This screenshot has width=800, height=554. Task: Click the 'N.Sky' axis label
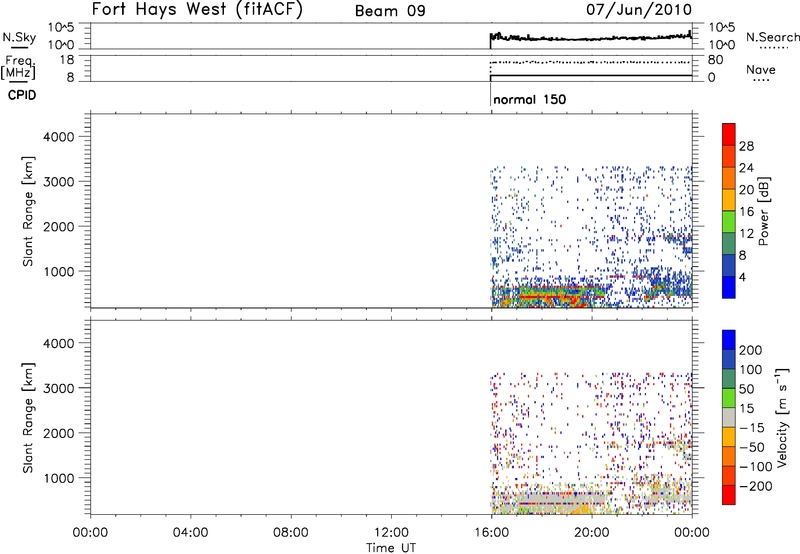pyautogui.click(x=19, y=38)
